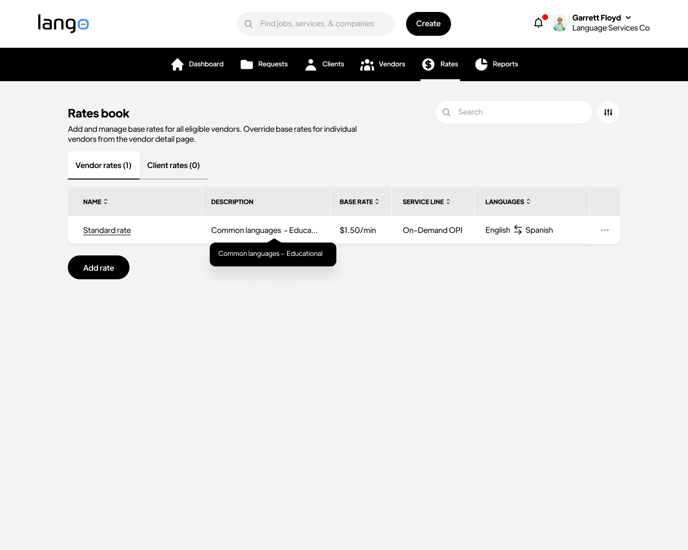The height and width of the screenshot is (550, 688).
Task: Open the Standard rate row options menu
Action: (605, 230)
